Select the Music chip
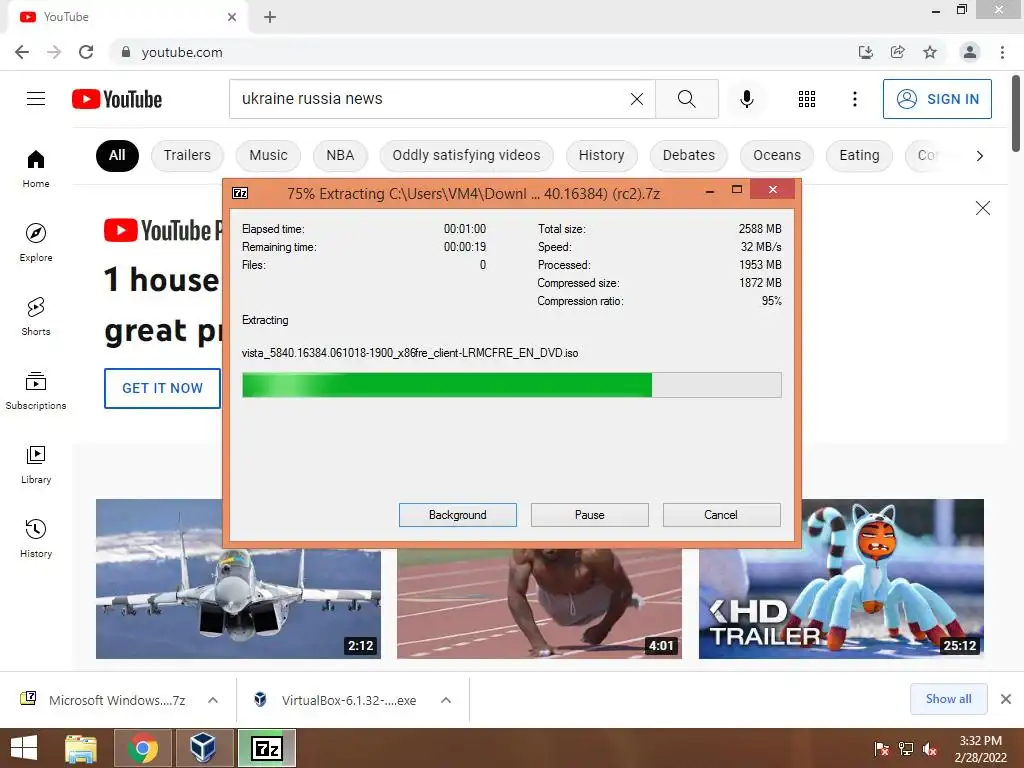Screen dimensions: 1024x768 tap(268, 155)
